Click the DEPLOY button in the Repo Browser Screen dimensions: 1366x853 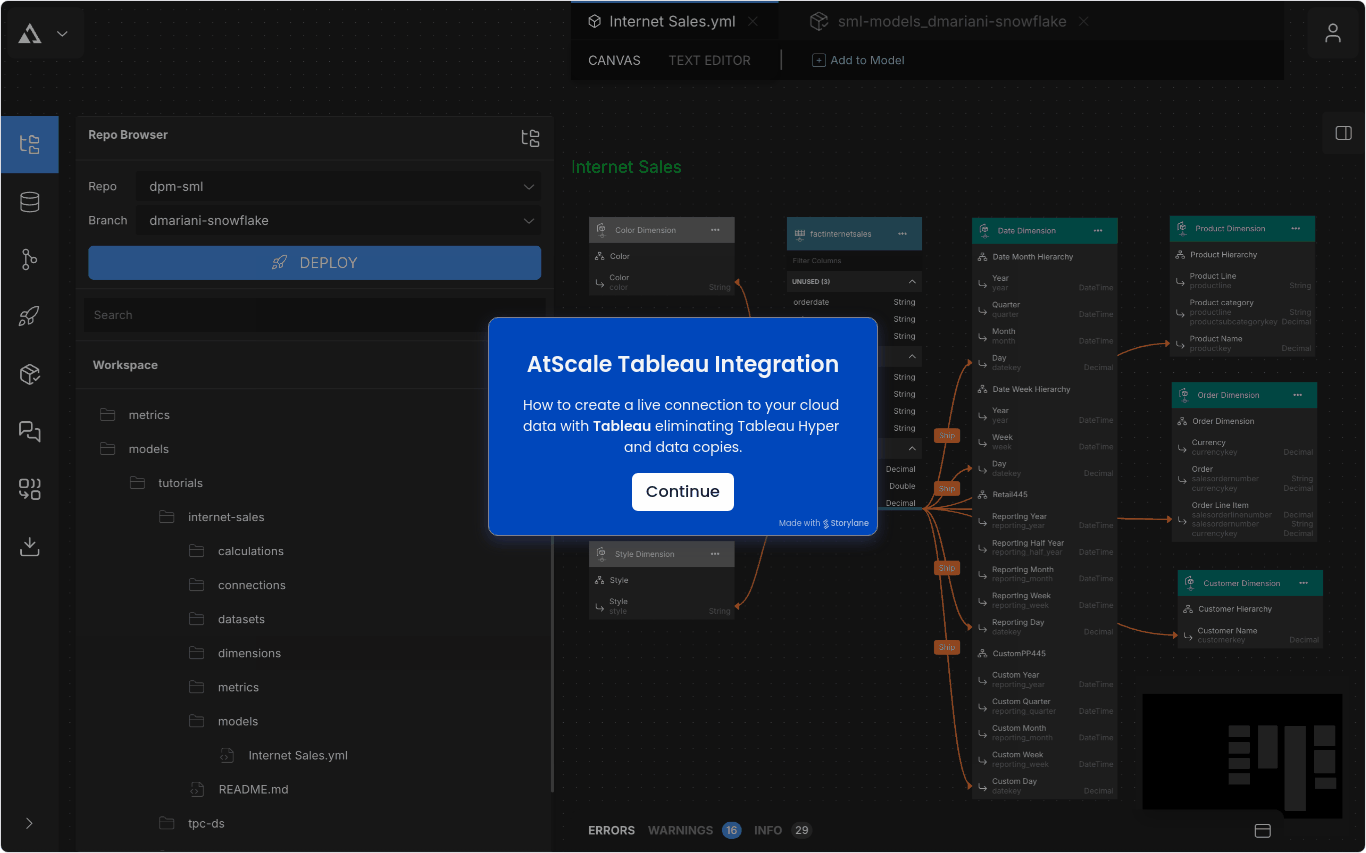tap(314, 262)
